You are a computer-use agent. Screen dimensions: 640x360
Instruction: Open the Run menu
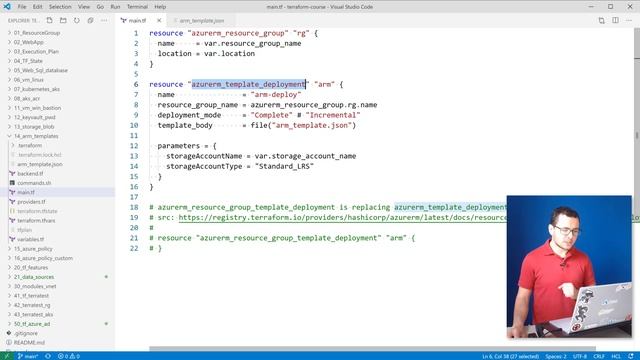(116, 7)
